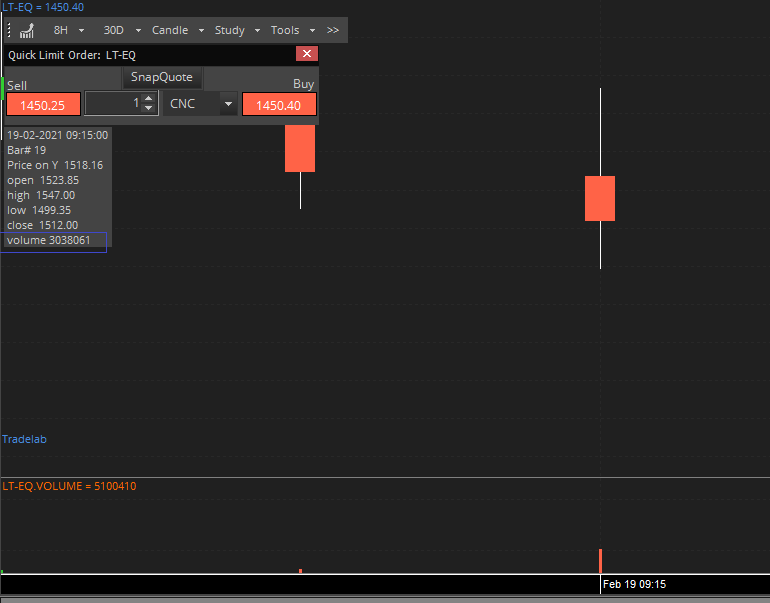
Task: Click the toolbar drag handle grip
Action: pyautogui.click(x=9, y=30)
